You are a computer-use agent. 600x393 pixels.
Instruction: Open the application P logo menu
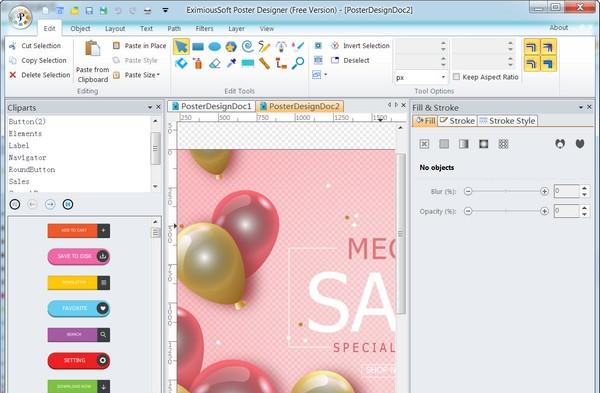point(20,17)
